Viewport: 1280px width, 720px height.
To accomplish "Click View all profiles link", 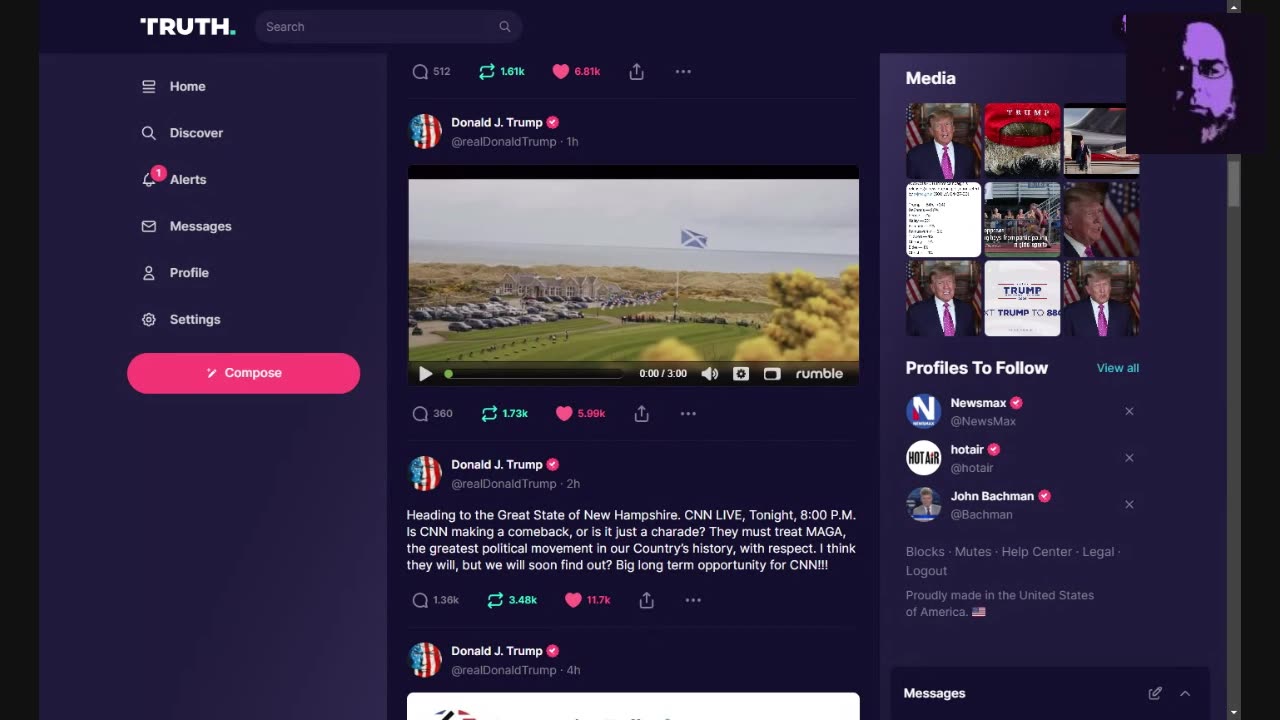I will click(x=1117, y=369).
